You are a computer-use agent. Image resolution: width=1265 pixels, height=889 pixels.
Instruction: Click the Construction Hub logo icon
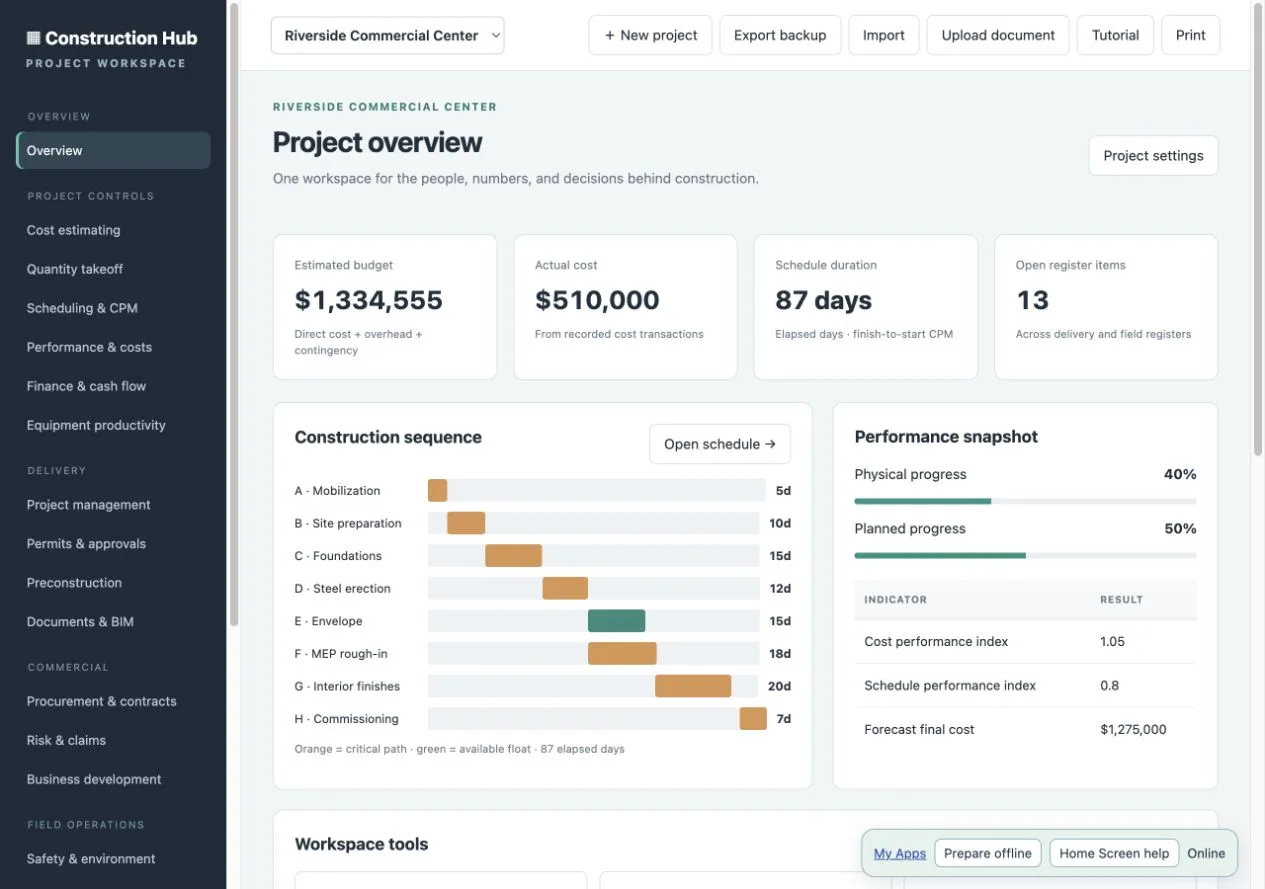click(33, 38)
